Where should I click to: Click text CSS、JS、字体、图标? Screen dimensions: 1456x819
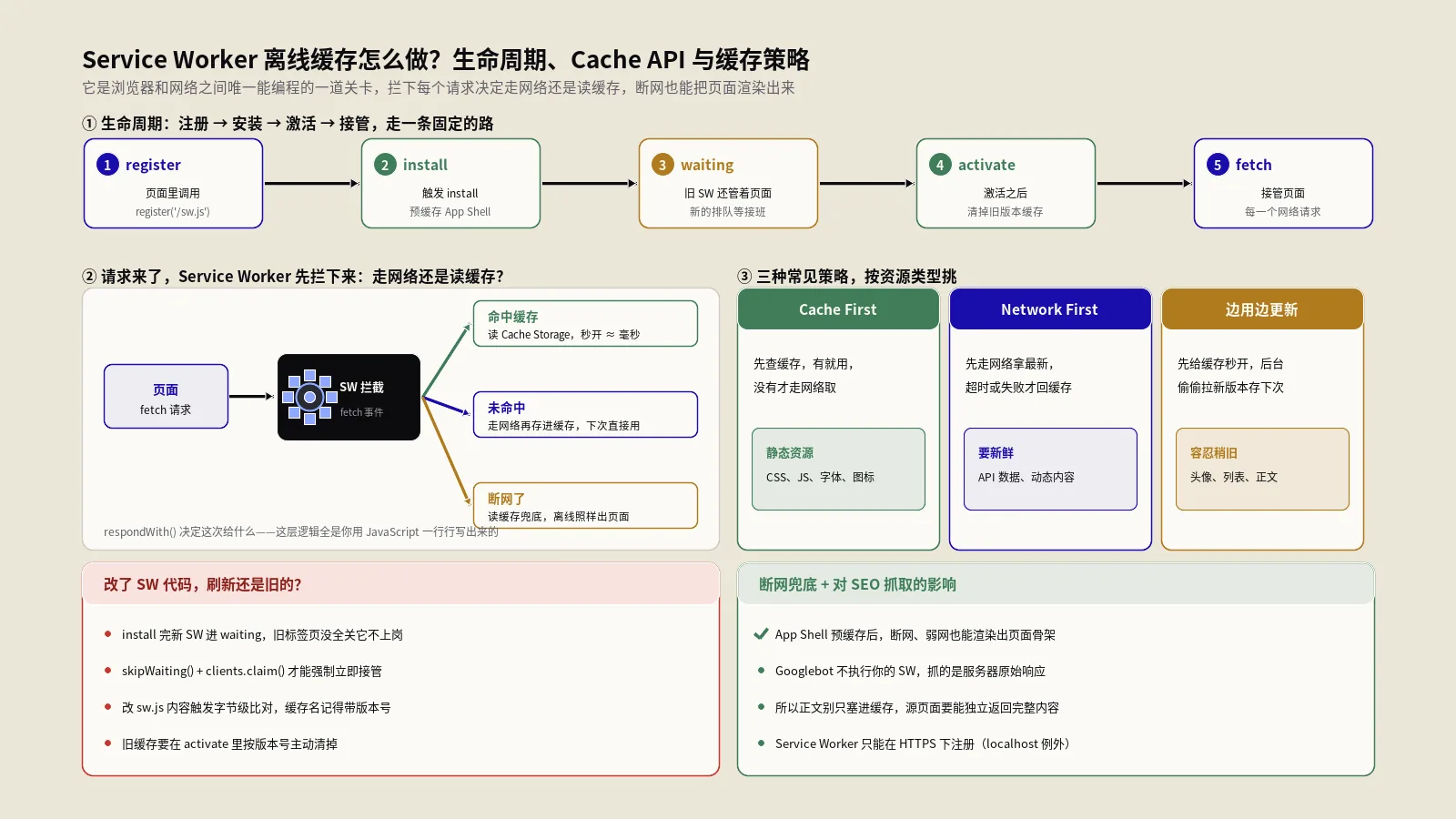pos(820,478)
